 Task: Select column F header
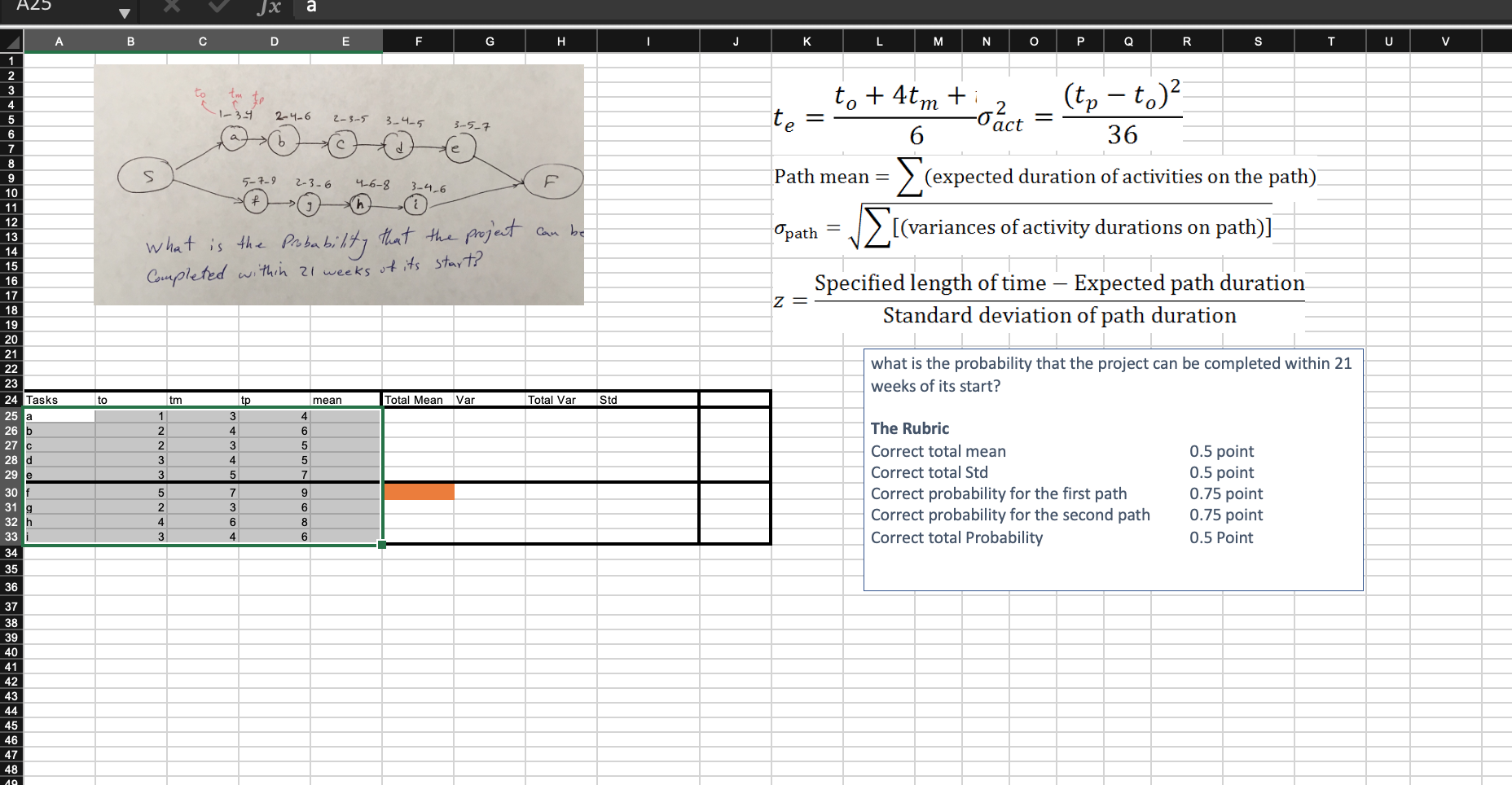419,41
